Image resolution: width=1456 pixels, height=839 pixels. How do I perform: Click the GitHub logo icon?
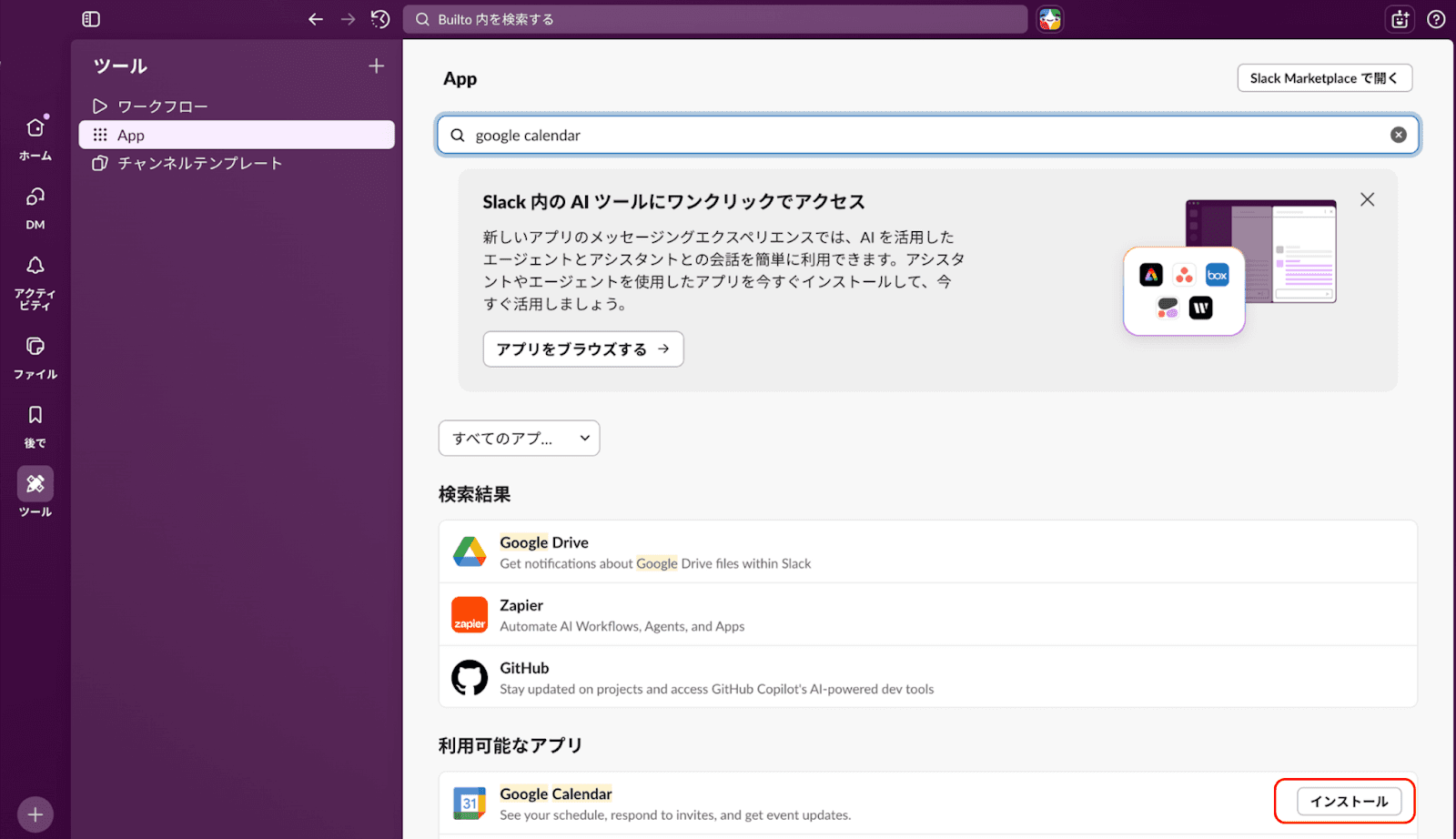point(470,678)
